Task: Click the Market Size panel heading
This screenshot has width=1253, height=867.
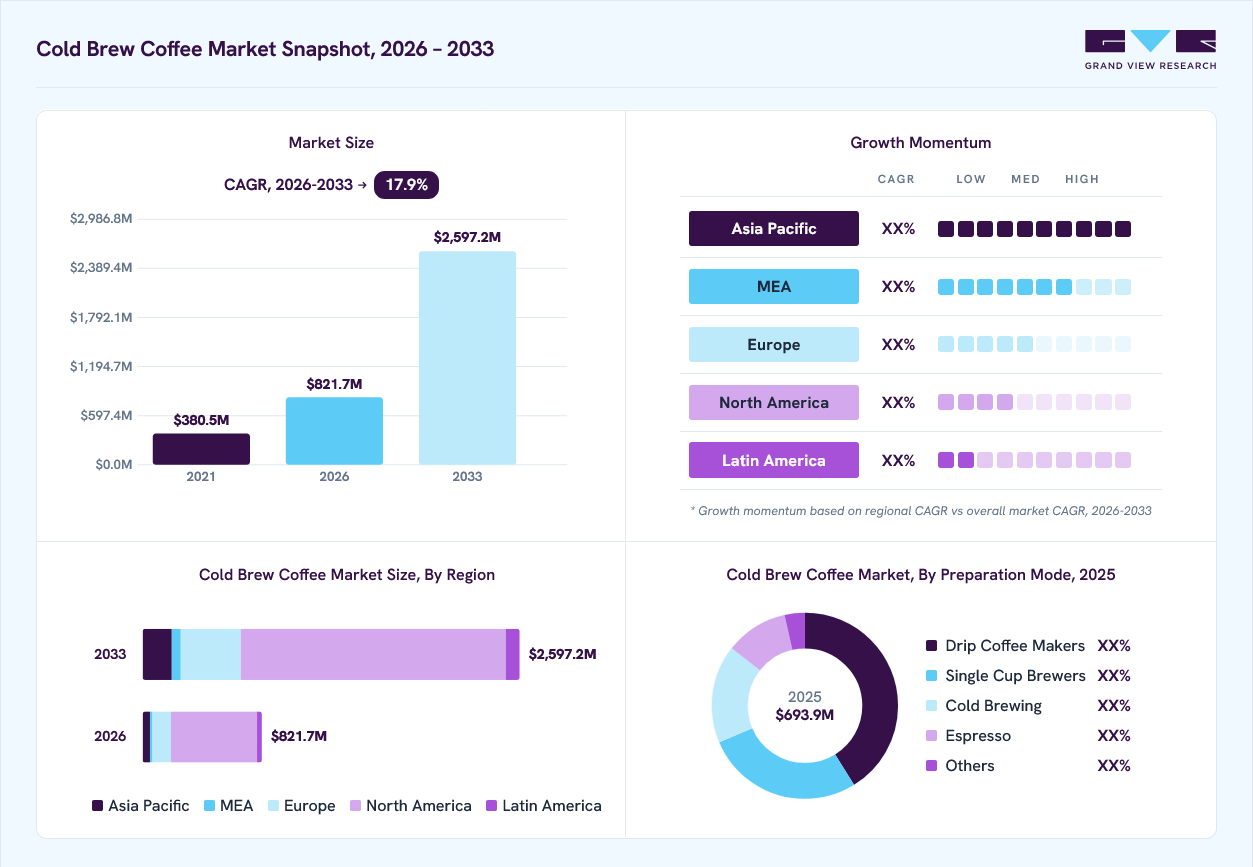Action: pyautogui.click(x=331, y=143)
